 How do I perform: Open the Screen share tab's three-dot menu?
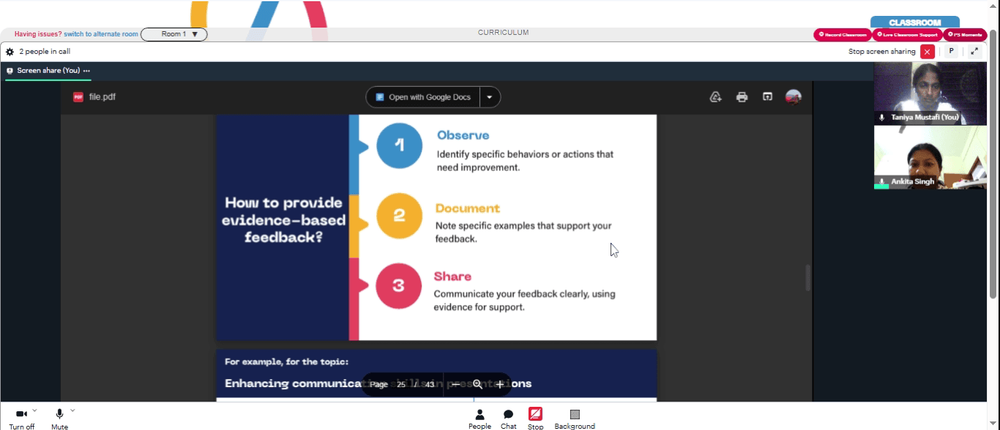pos(87,71)
